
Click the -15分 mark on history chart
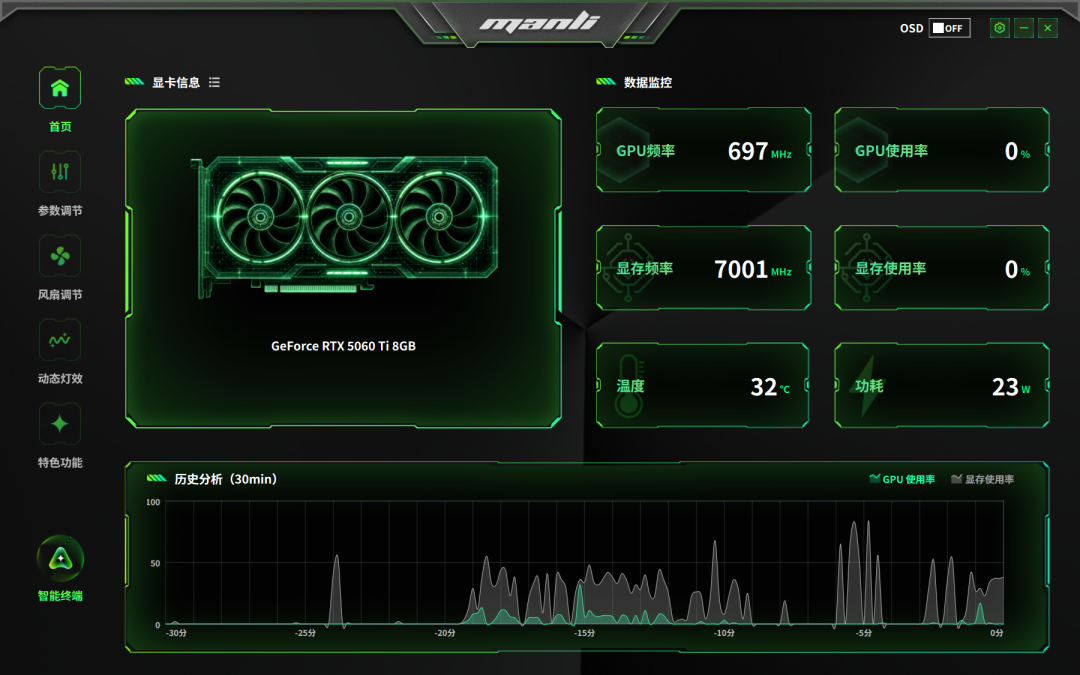584,633
